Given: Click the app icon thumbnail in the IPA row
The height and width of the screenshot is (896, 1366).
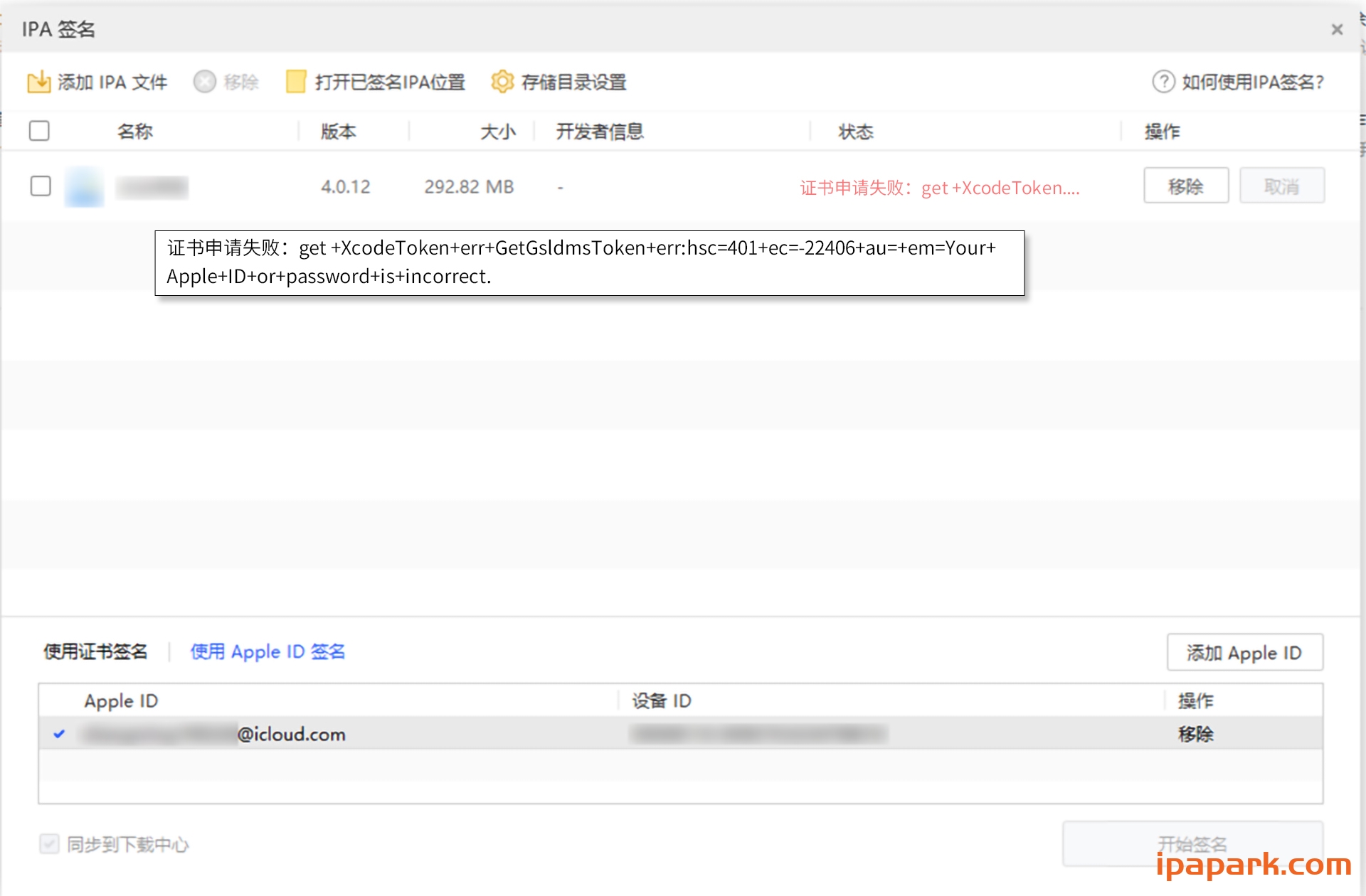Looking at the screenshot, I should point(83,186).
